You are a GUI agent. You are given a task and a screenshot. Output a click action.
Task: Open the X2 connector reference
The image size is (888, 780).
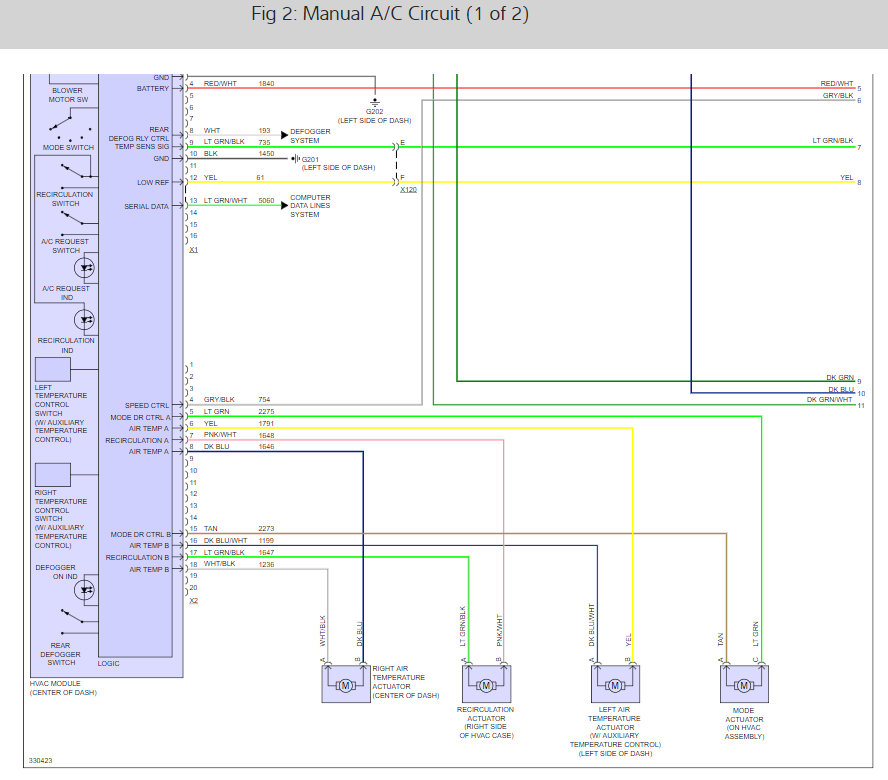[x=194, y=601]
